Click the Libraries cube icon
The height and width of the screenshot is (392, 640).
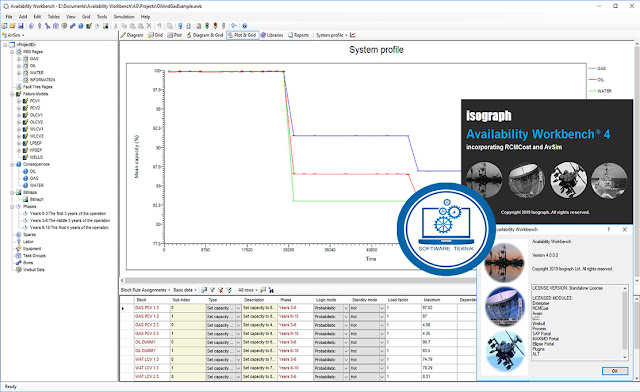coord(263,35)
